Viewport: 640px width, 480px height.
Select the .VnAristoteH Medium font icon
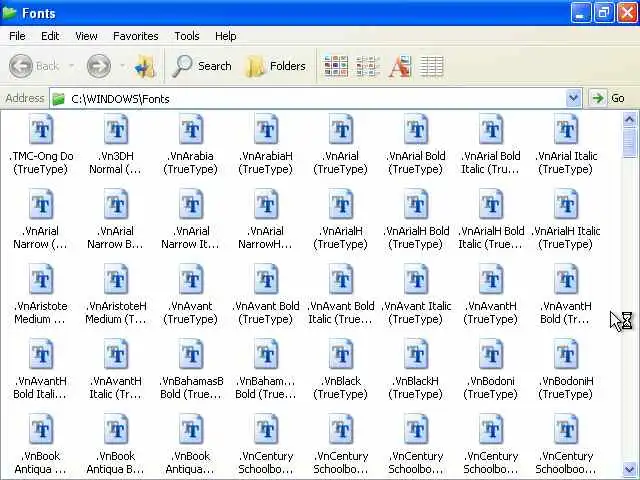[x=116, y=279]
